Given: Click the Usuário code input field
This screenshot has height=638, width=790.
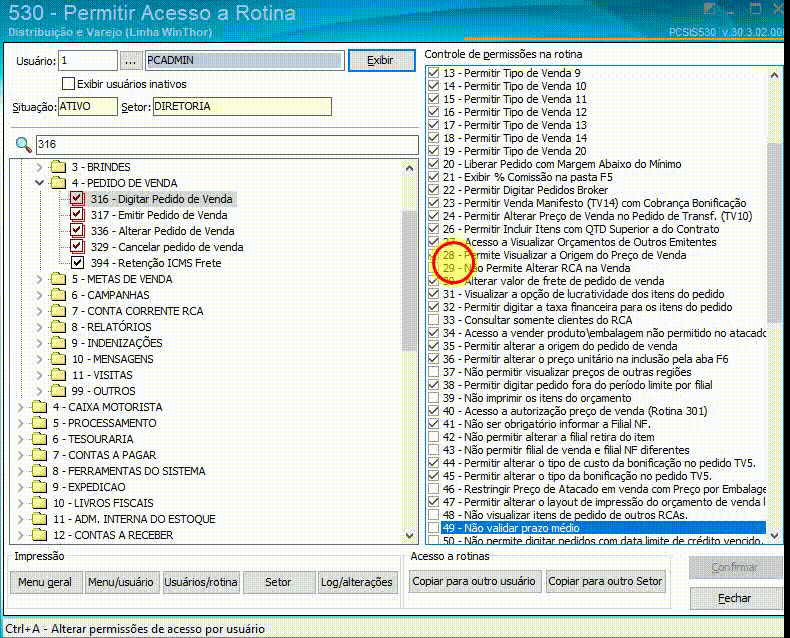Looking at the screenshot, I should (x=88, y=60).
